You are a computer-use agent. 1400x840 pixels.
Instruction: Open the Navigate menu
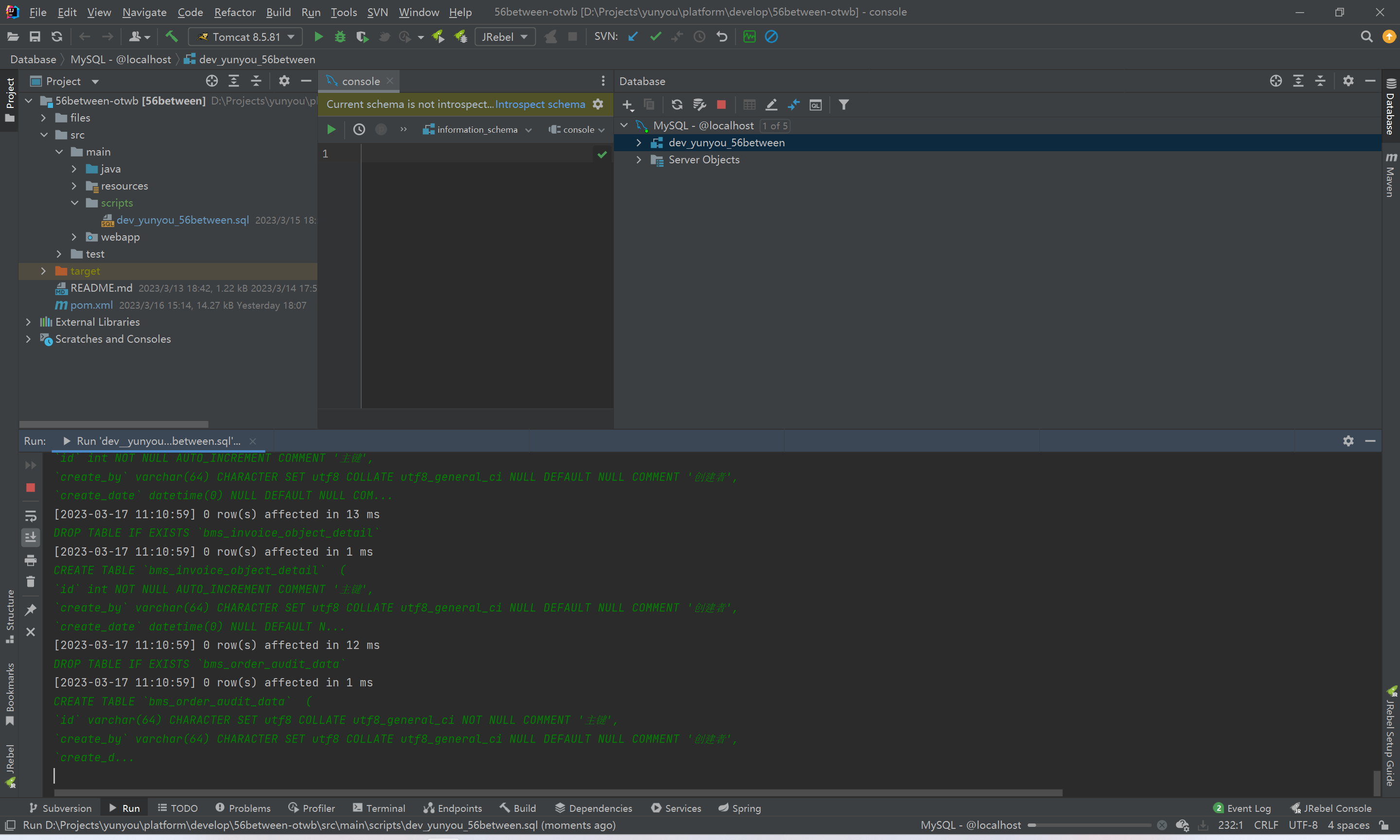pyautogui.click(x=144, y=12)
